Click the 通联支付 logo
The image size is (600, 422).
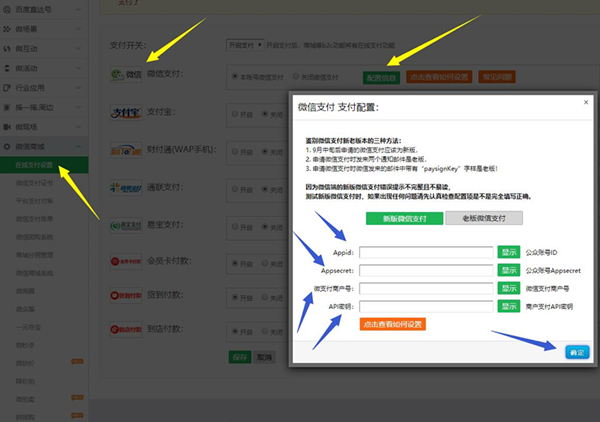click(x=126, y=188)
